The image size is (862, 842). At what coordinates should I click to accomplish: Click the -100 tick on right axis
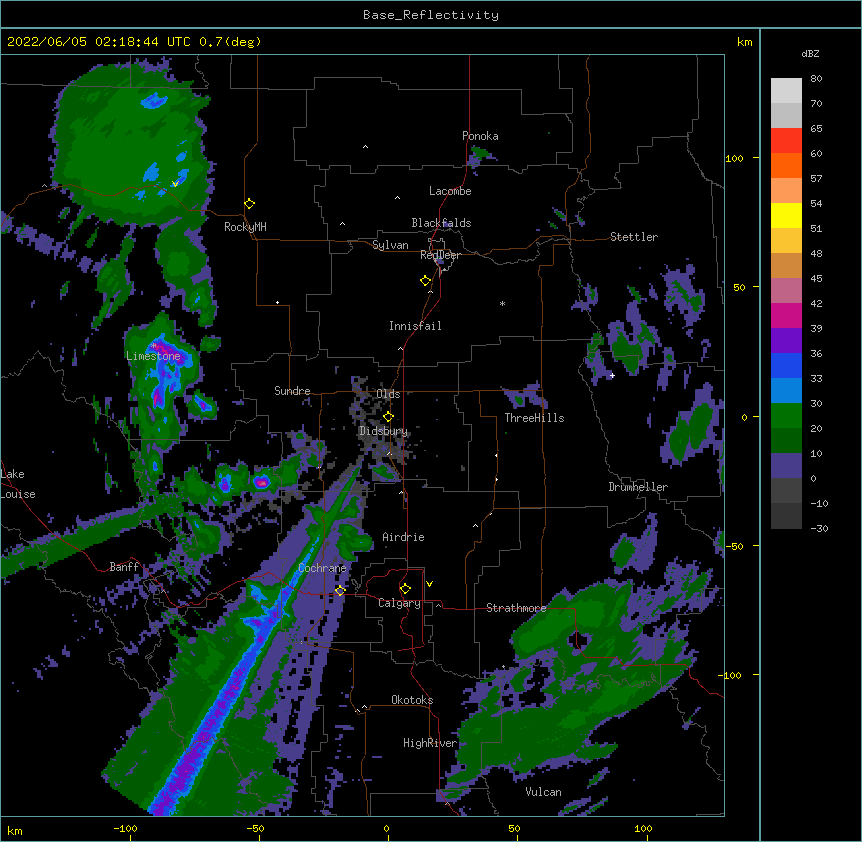coord(730,675)
